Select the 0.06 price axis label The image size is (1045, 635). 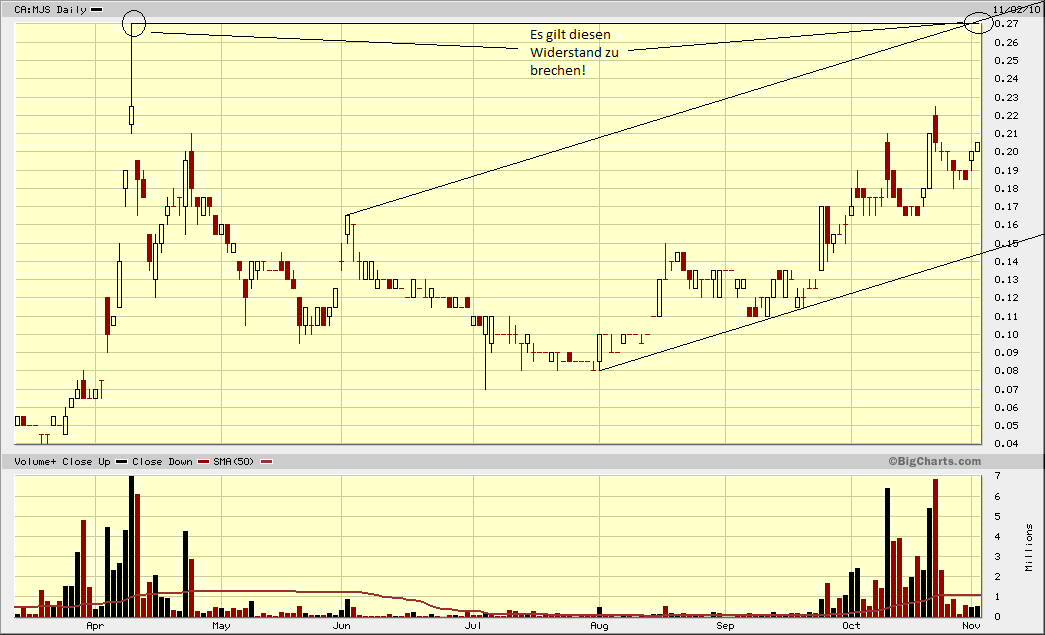[x=1006, y=407]
